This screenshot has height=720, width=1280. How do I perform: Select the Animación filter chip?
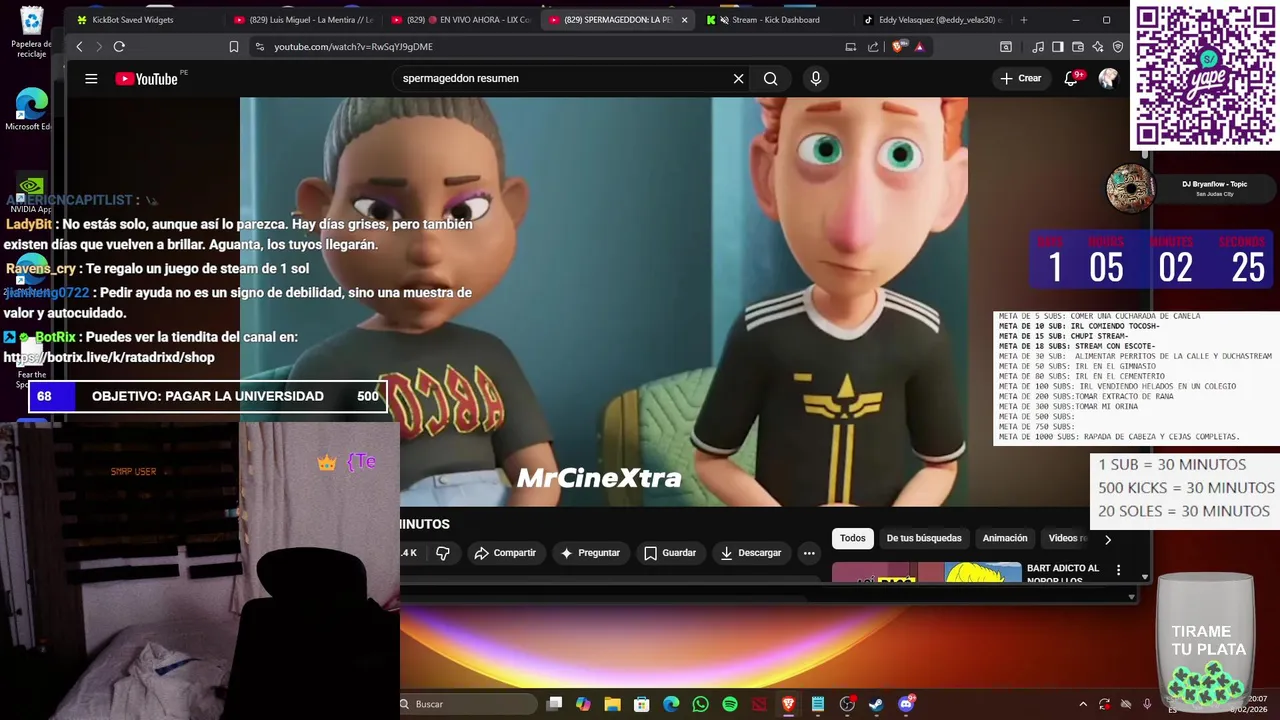[1005, 538]
